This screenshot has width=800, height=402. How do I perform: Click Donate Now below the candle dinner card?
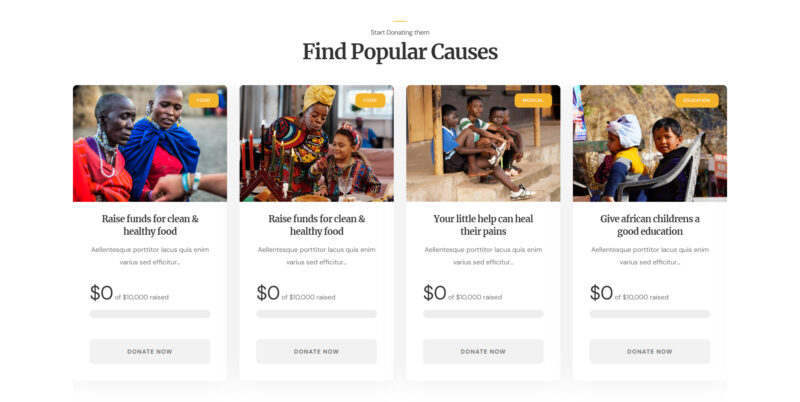316,351
